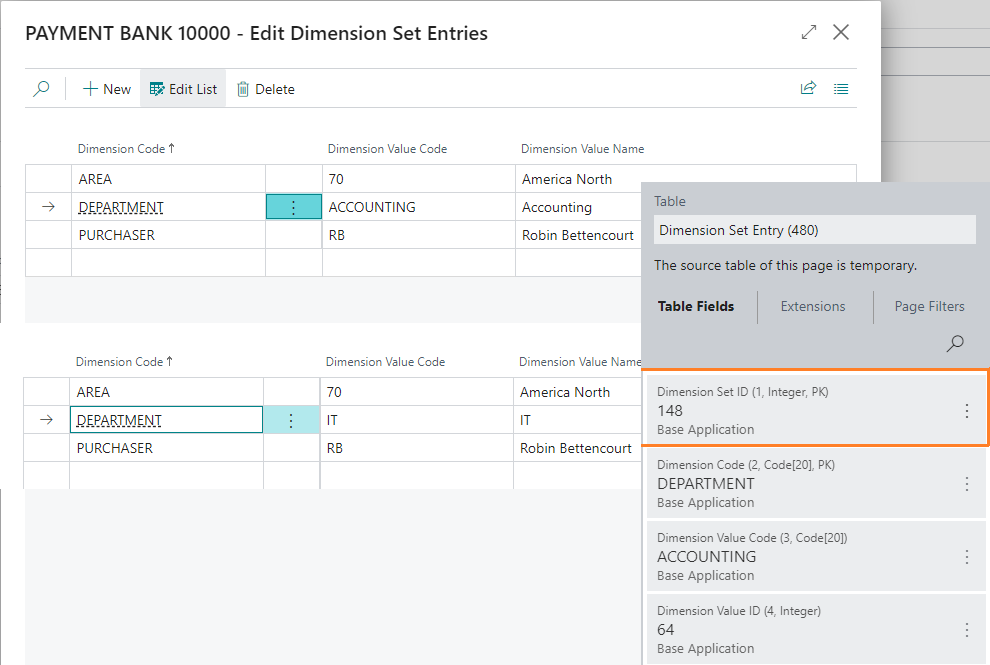The image size is (990, 665).
Task: Click the ACCOUNTING dimension value code cell
Action: pos(372,207)
